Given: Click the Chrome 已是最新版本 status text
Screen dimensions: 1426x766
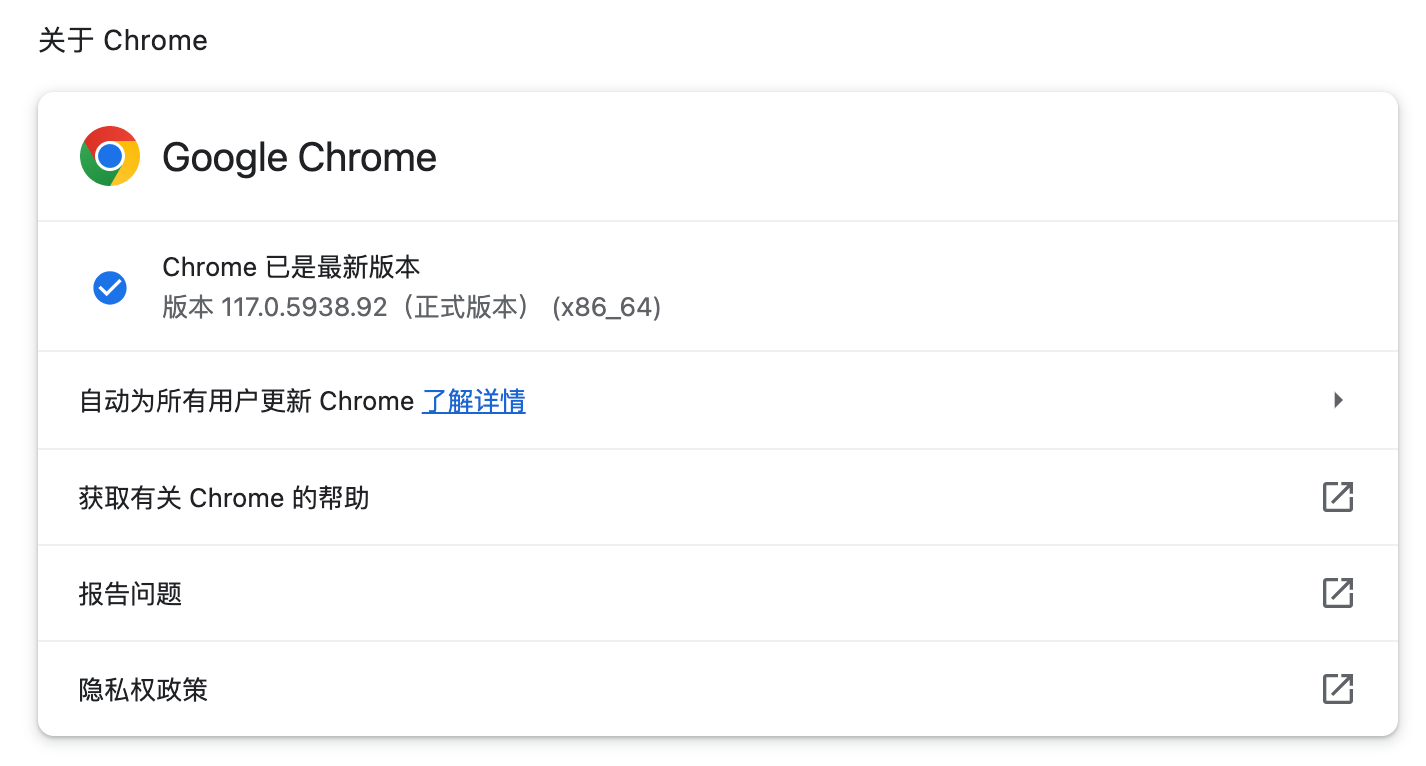Looking at the screenshot, I should [291, 266].
